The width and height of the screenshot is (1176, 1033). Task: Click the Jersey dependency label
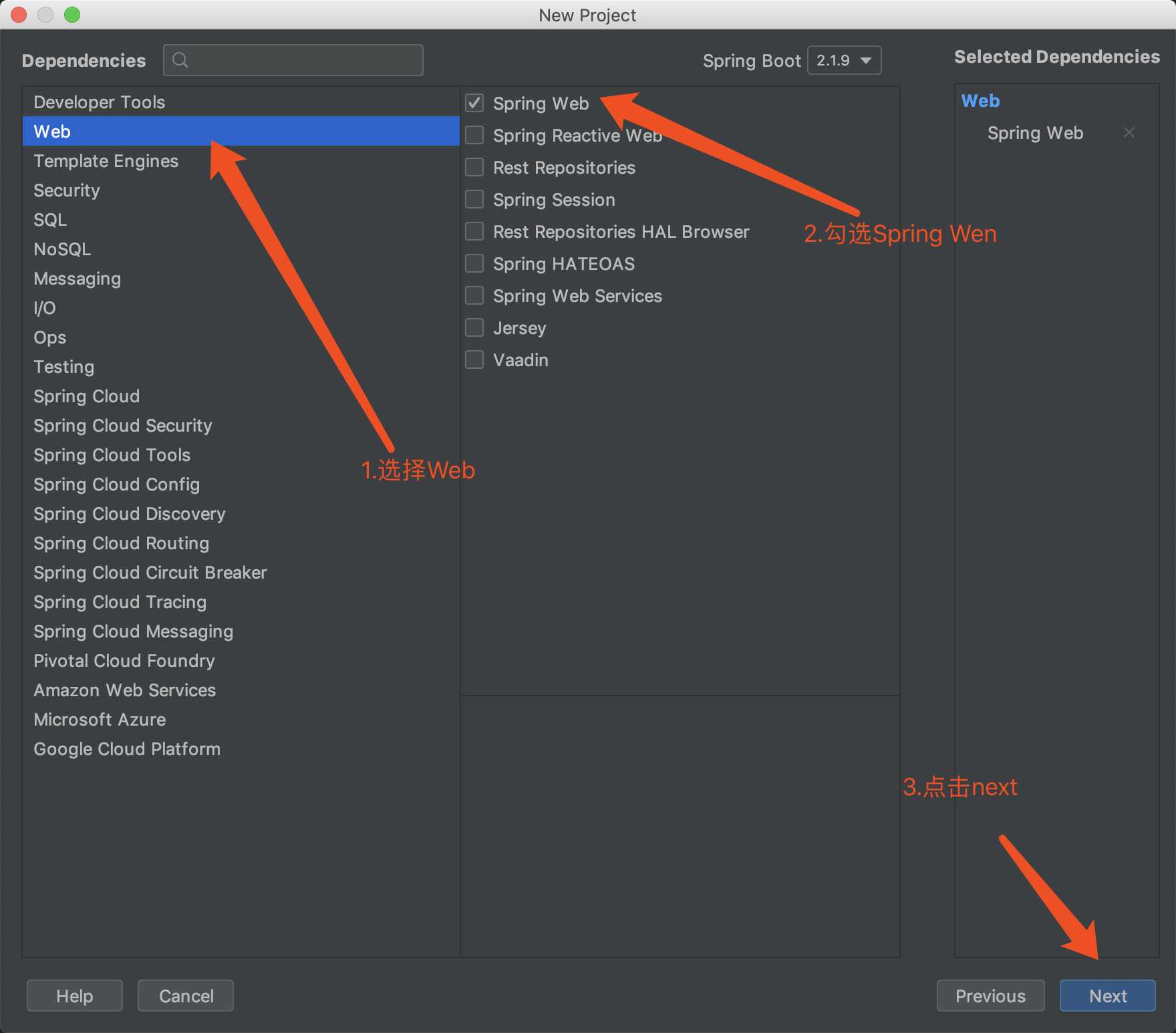[x=519, y=328]
